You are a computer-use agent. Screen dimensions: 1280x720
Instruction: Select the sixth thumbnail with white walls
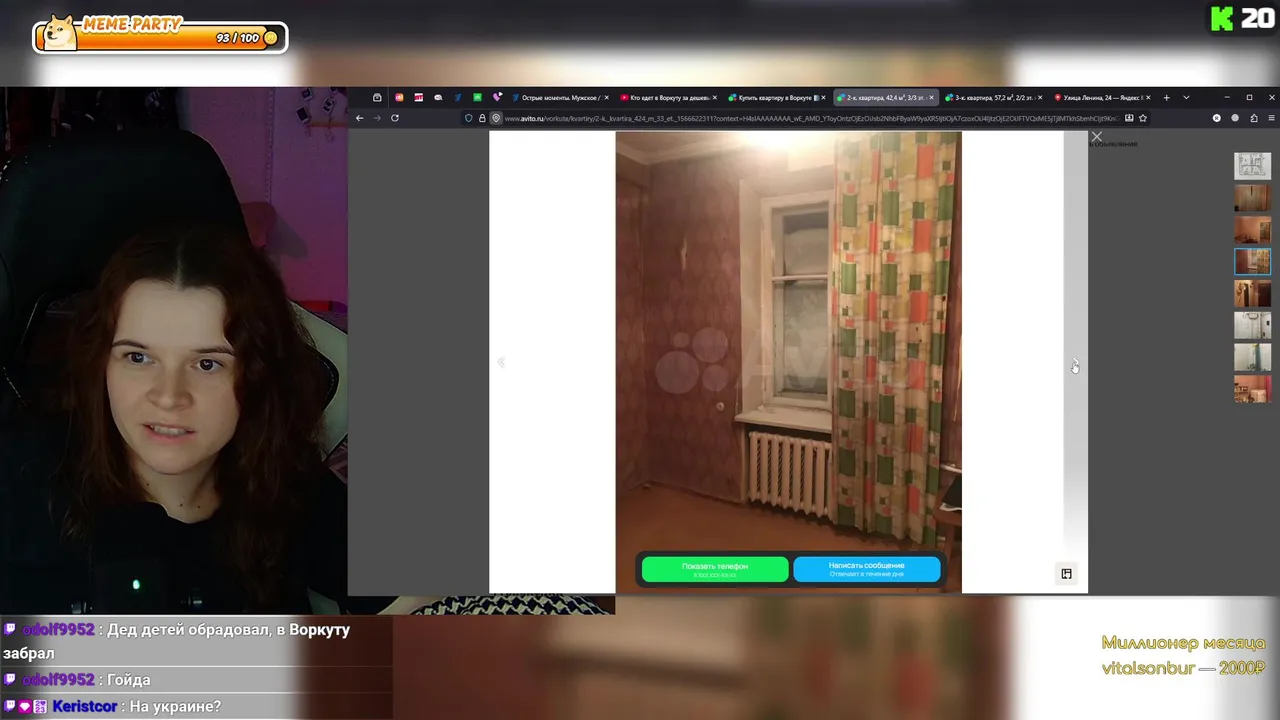tap(1252, 325)
